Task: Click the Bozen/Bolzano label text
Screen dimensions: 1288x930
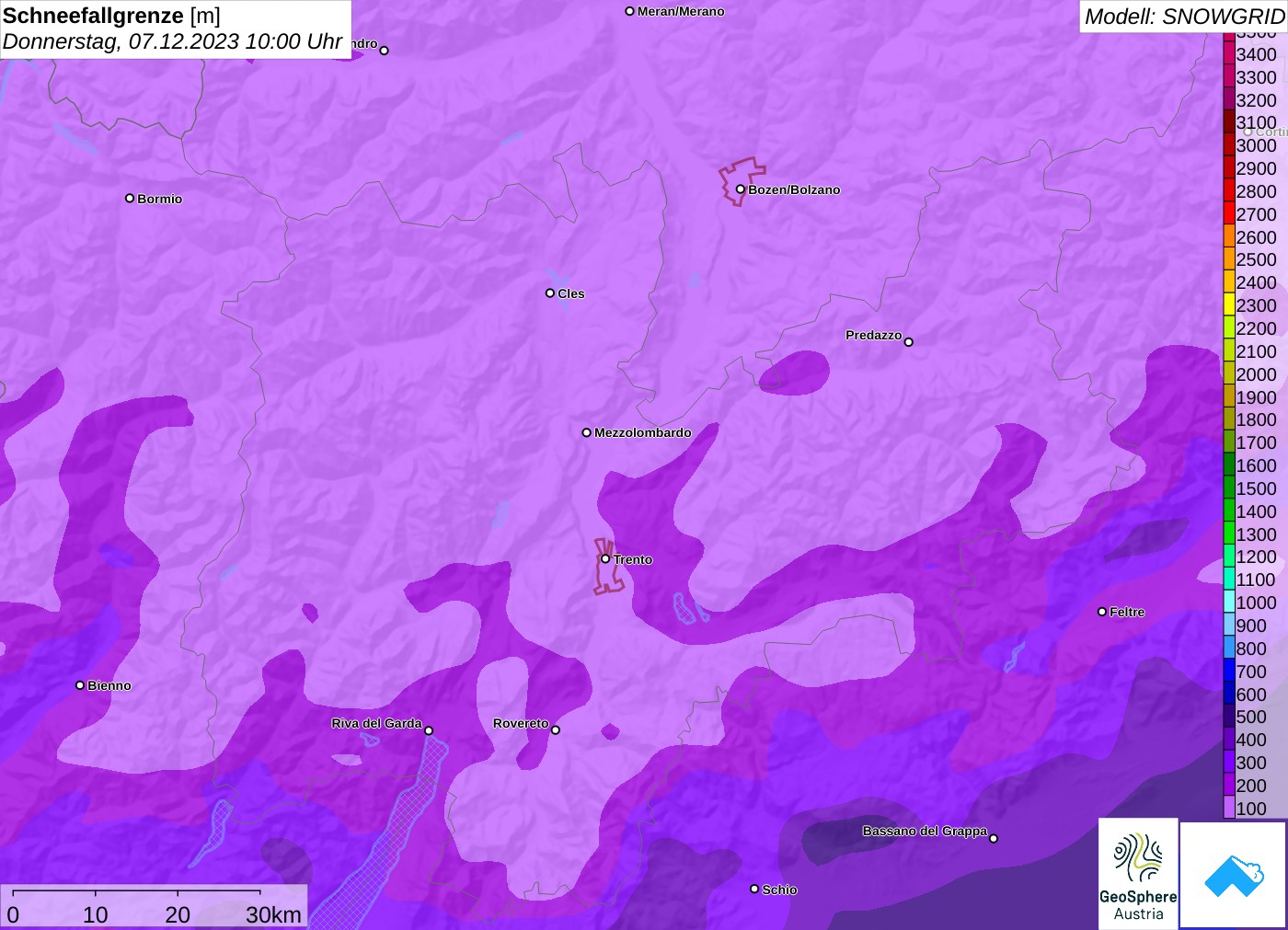Action: tap(794, 190)
